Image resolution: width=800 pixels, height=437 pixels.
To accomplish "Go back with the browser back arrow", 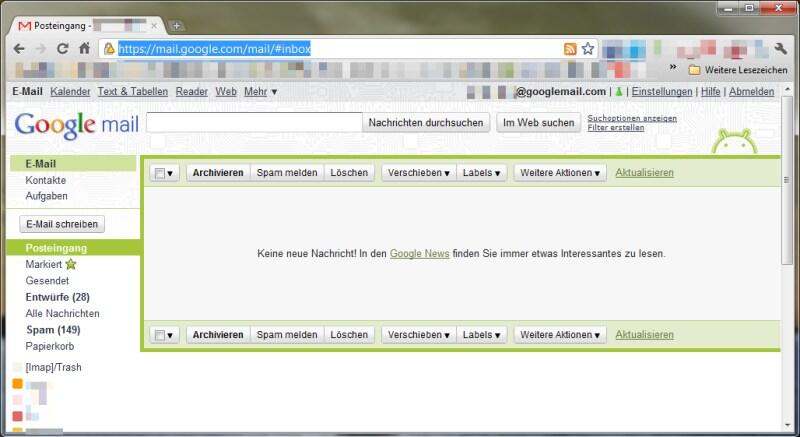I will (x=19, y=49).
